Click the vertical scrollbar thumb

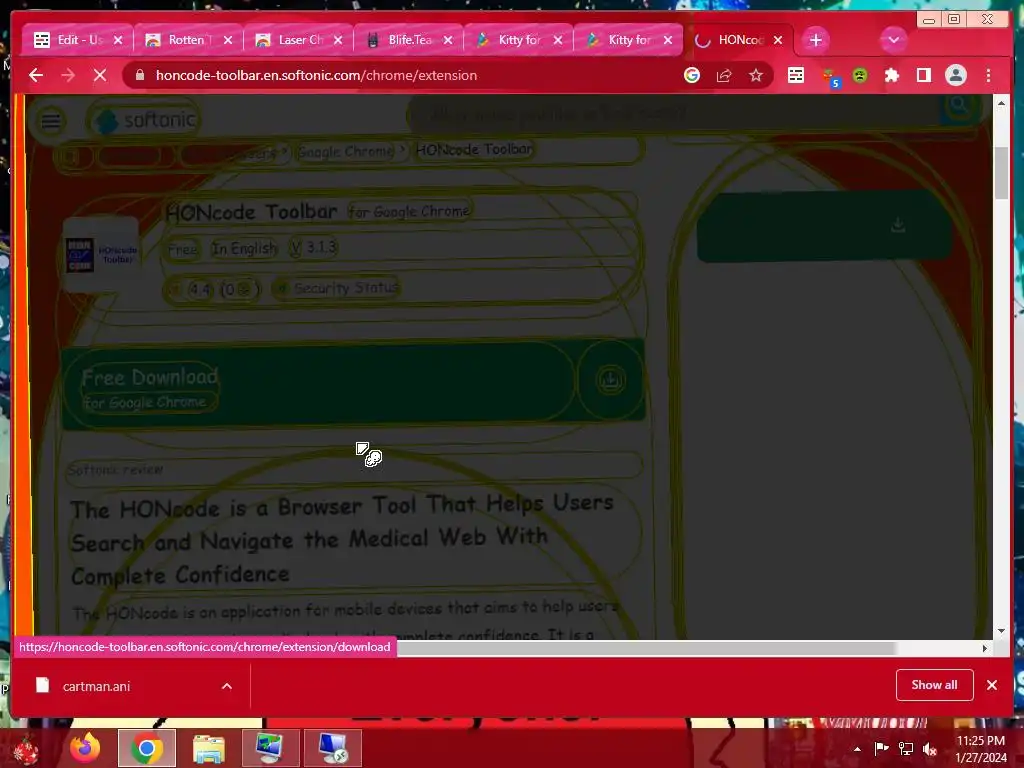[x=1001, y=172]
